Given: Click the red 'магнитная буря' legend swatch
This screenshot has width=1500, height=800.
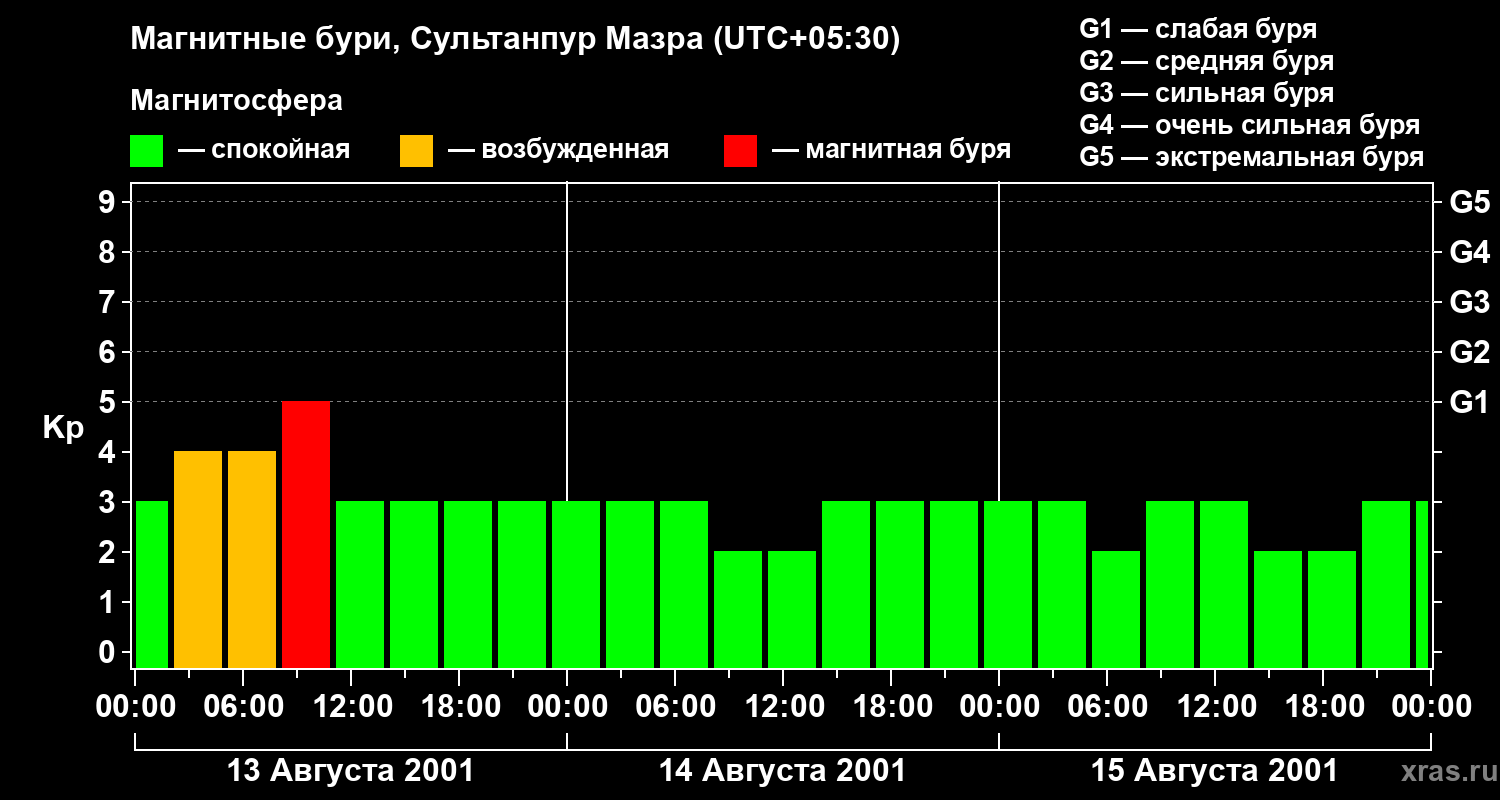Looking at the screenshot, I should (x=740, y=151).
